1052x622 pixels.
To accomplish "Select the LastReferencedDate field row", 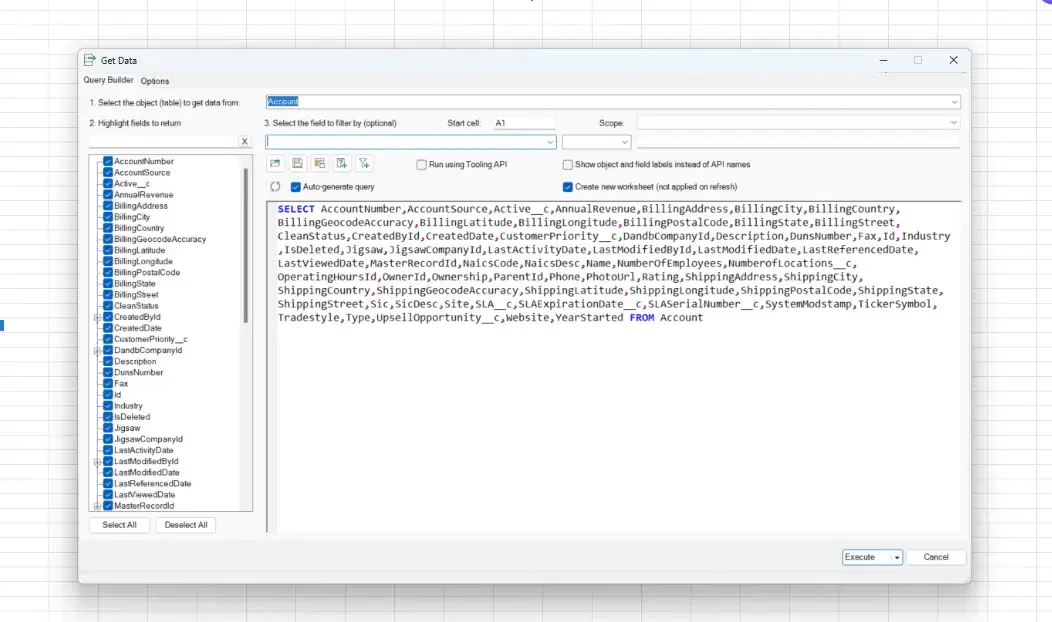I will (152, 484).
